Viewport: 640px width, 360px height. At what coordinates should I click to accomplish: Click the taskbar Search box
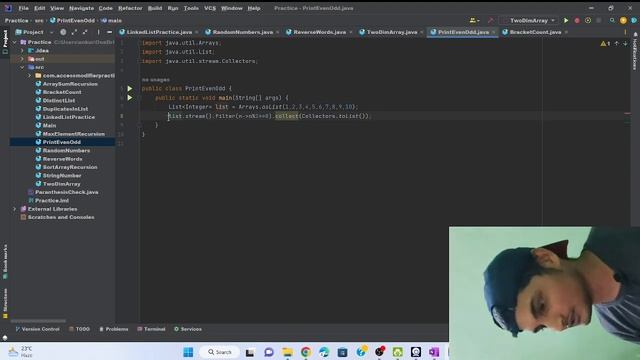point(220,352)
